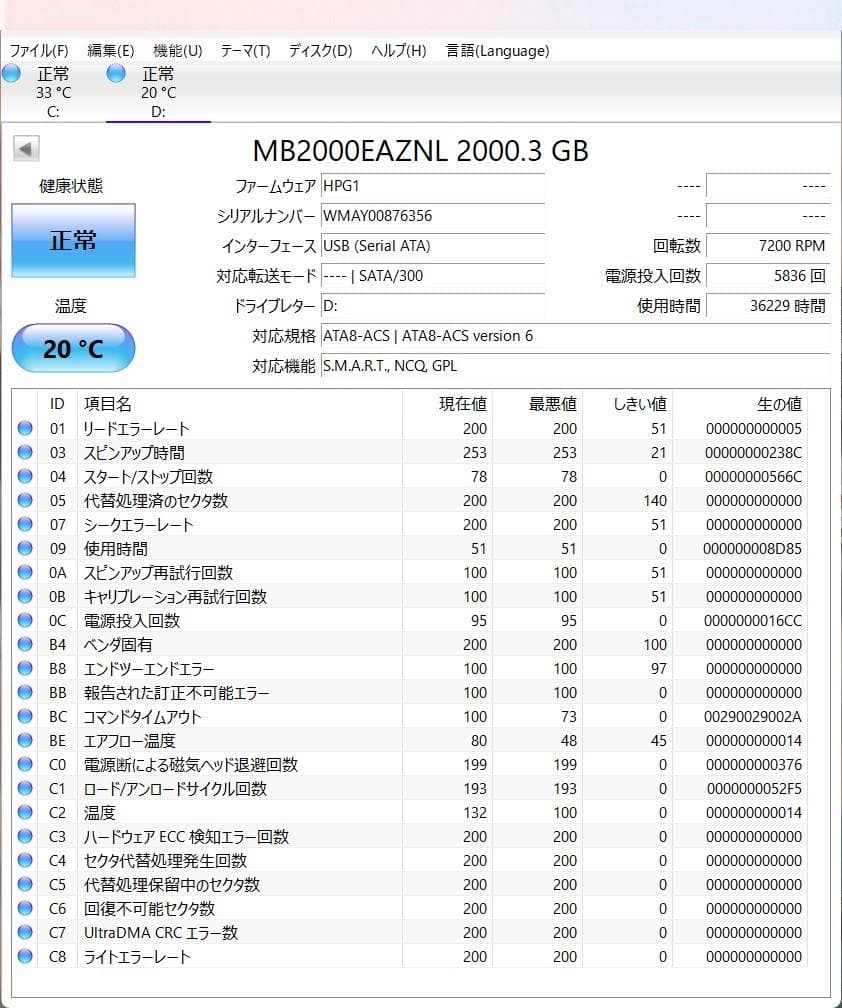842x1008 pixels.
Task: Click status icon beside コマンドタイムアウト row
Action: coord(25,717)
